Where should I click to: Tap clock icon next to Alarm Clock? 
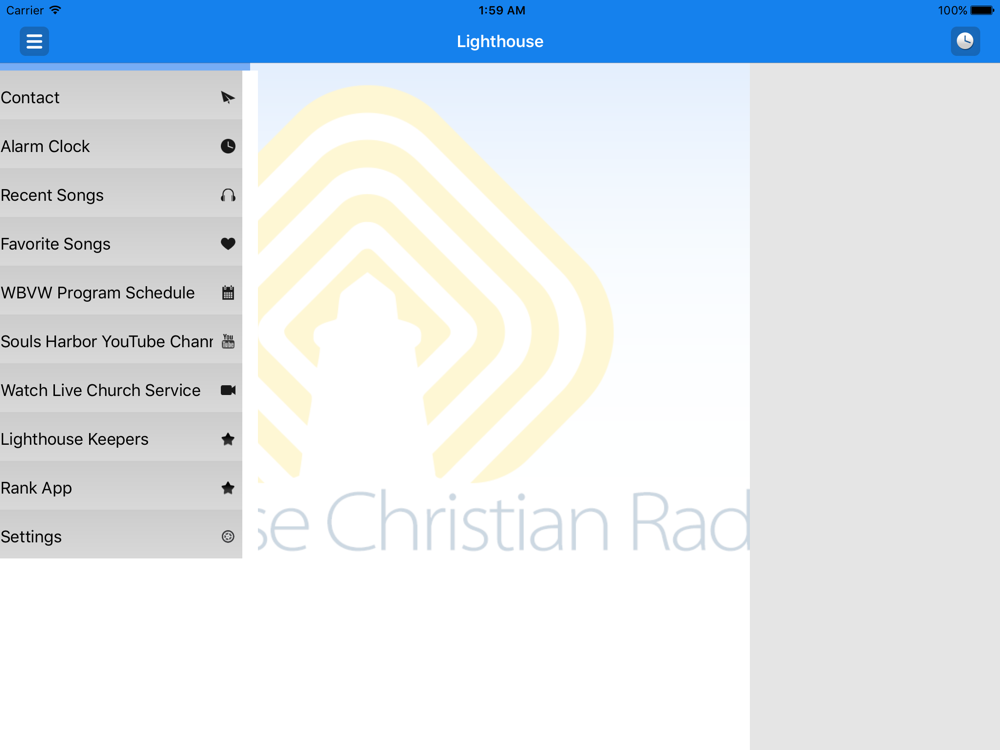tap(228, 146)
